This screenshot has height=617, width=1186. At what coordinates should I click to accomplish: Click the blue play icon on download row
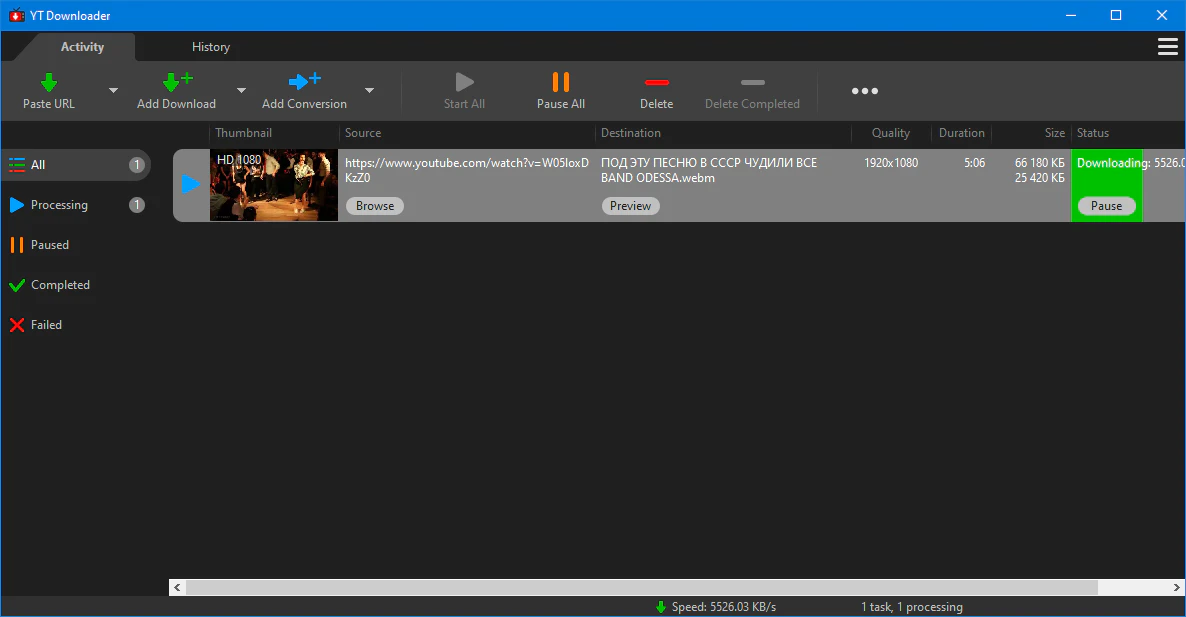tap(191, 184)
